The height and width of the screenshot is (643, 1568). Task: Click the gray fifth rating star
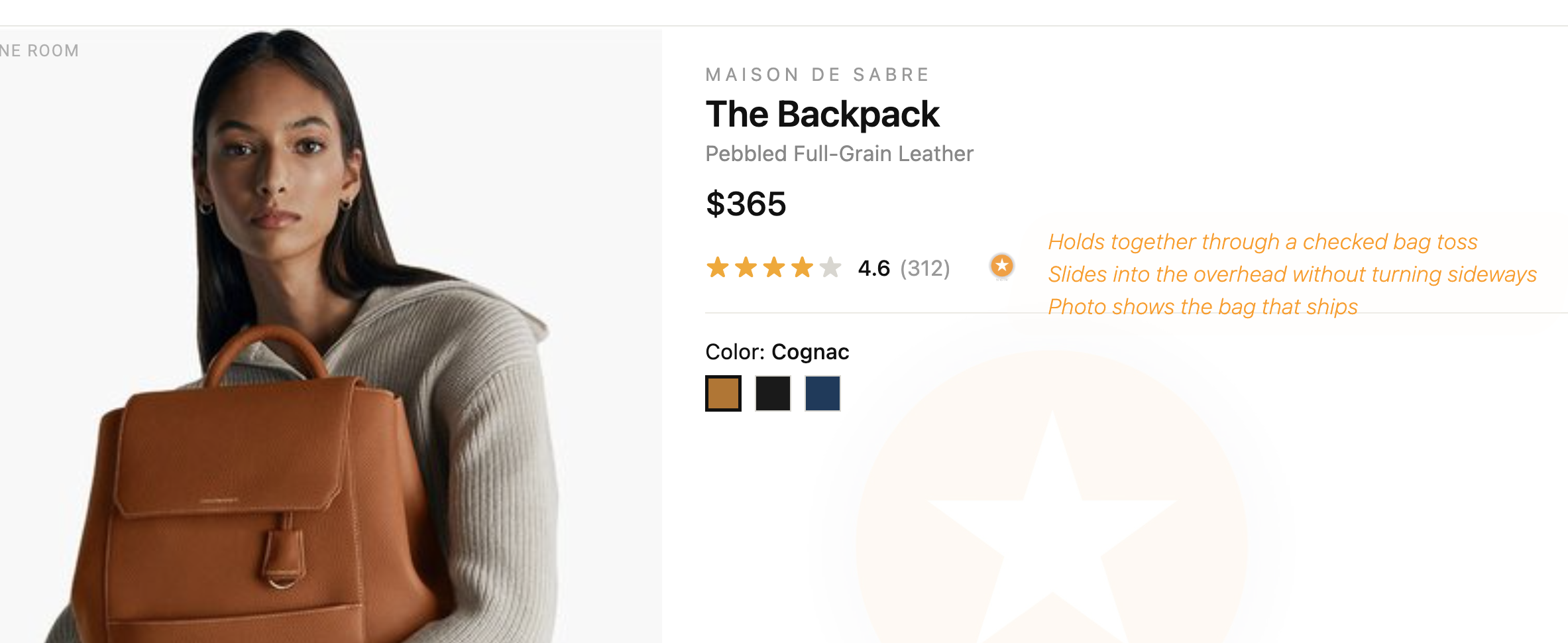[830, 268]
